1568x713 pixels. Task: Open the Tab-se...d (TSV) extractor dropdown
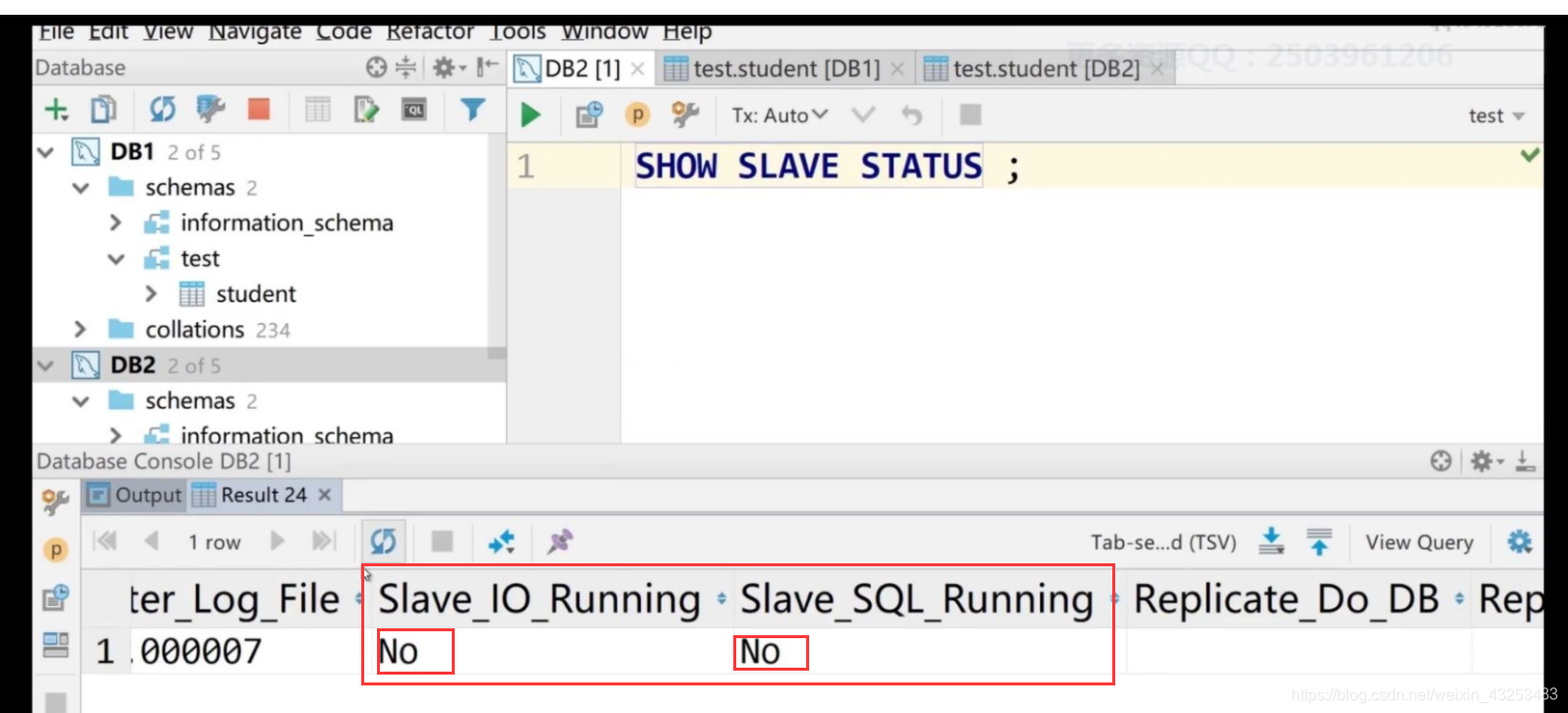[1162, 542]
